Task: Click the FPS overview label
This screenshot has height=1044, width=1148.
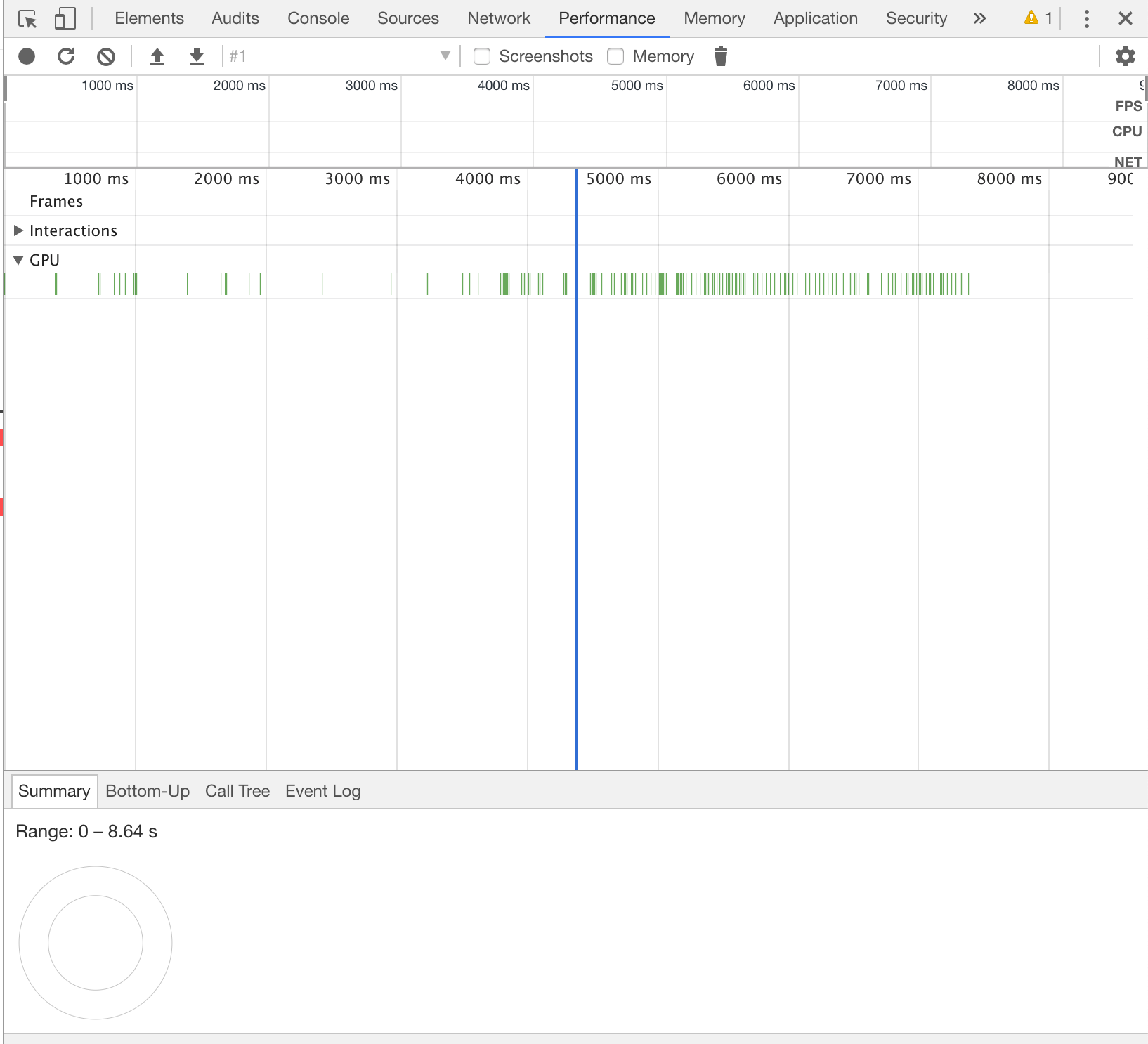Action: pyautogui.click(x=1128, y=106)
